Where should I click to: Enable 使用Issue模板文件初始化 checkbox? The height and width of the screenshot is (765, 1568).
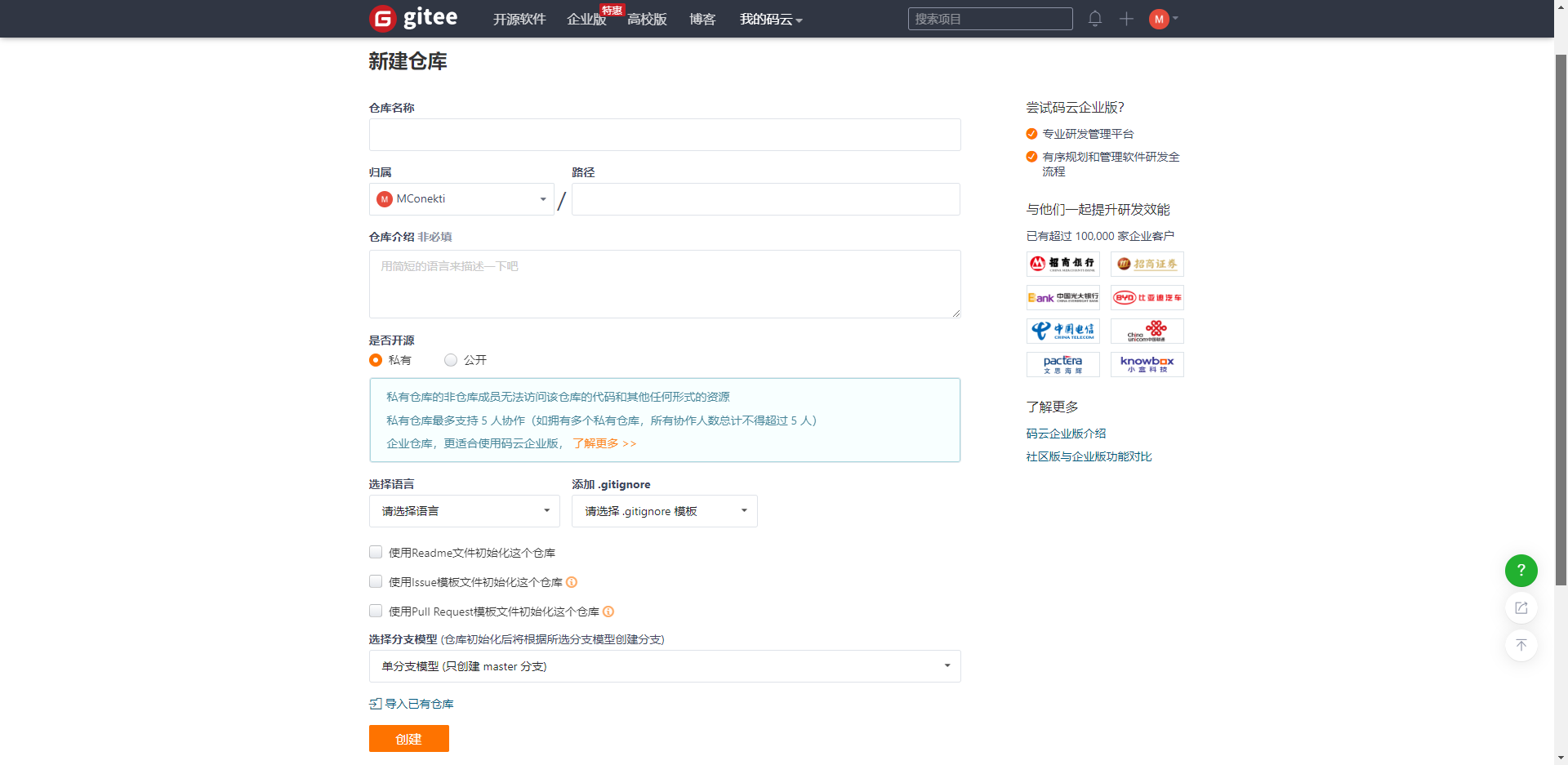tap(376, 582)
